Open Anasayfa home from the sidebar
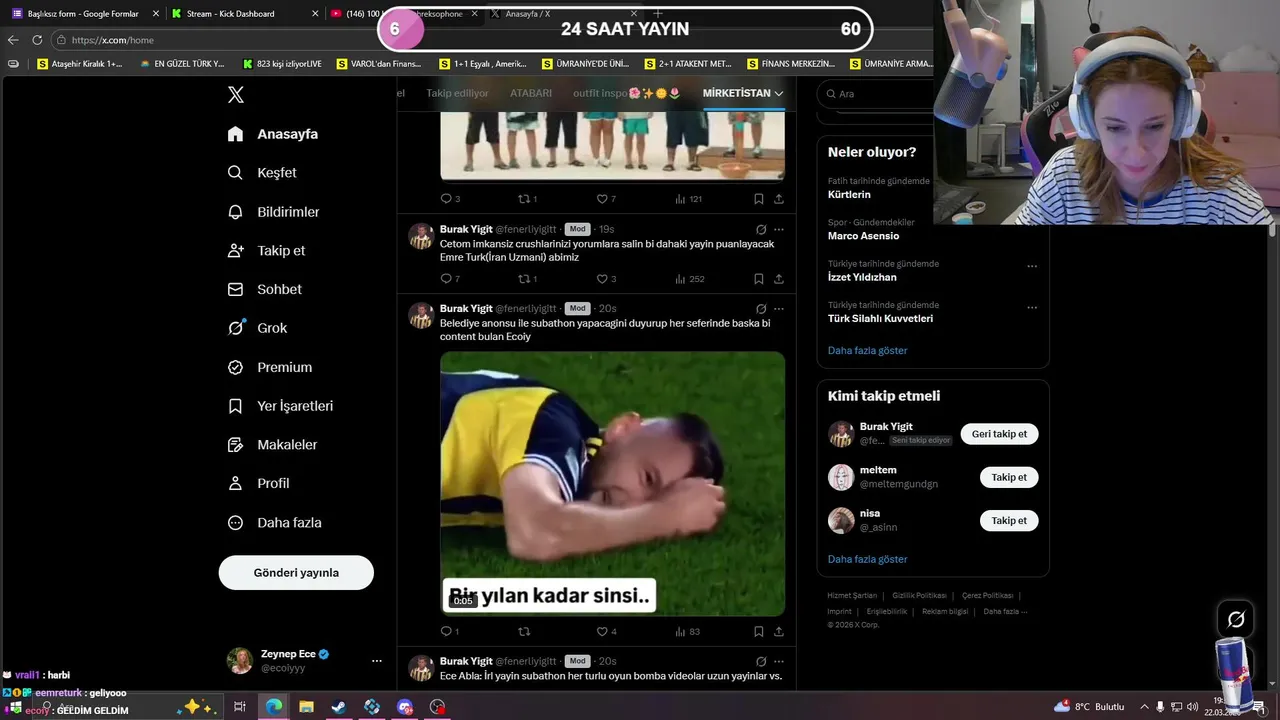 273,134
